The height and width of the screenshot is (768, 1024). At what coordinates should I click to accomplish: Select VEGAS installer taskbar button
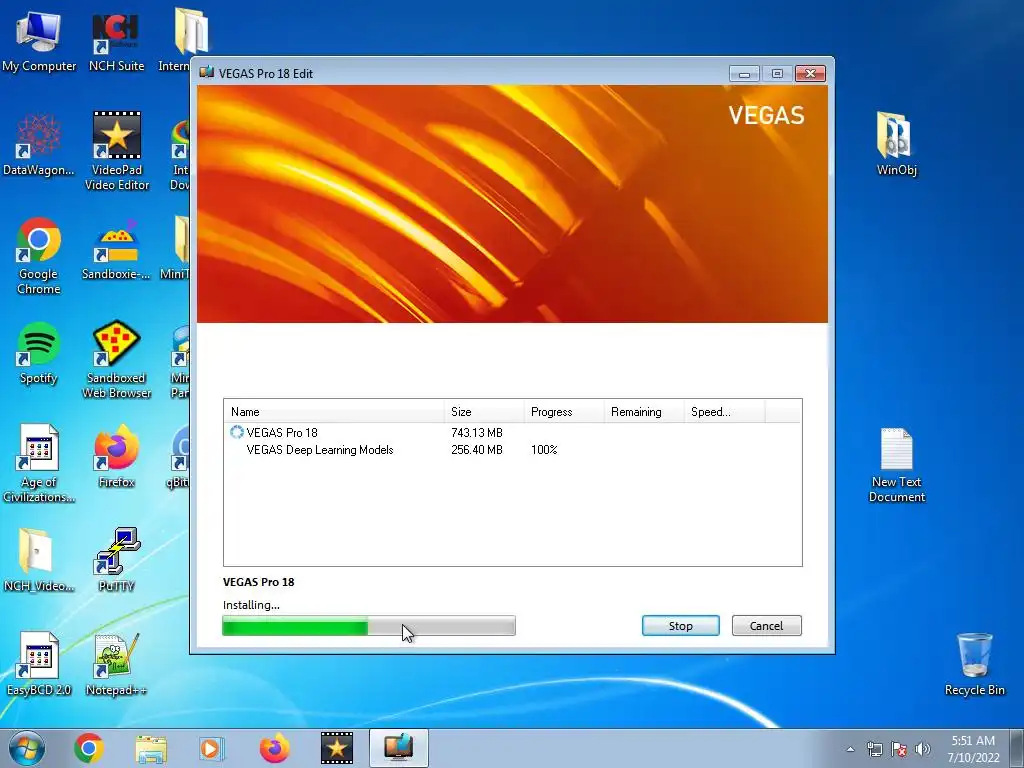click(398, 748)
